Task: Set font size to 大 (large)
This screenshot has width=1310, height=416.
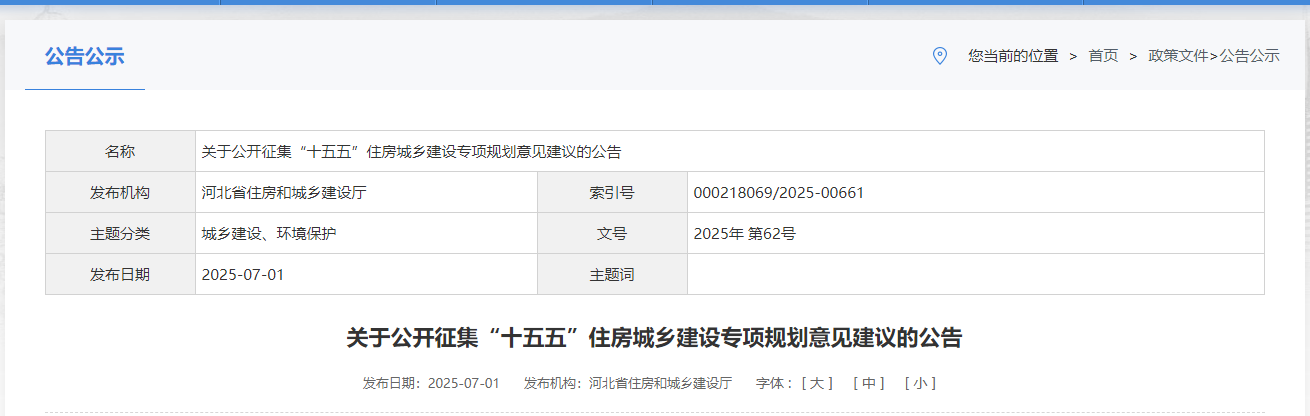Action: point(817,383)
